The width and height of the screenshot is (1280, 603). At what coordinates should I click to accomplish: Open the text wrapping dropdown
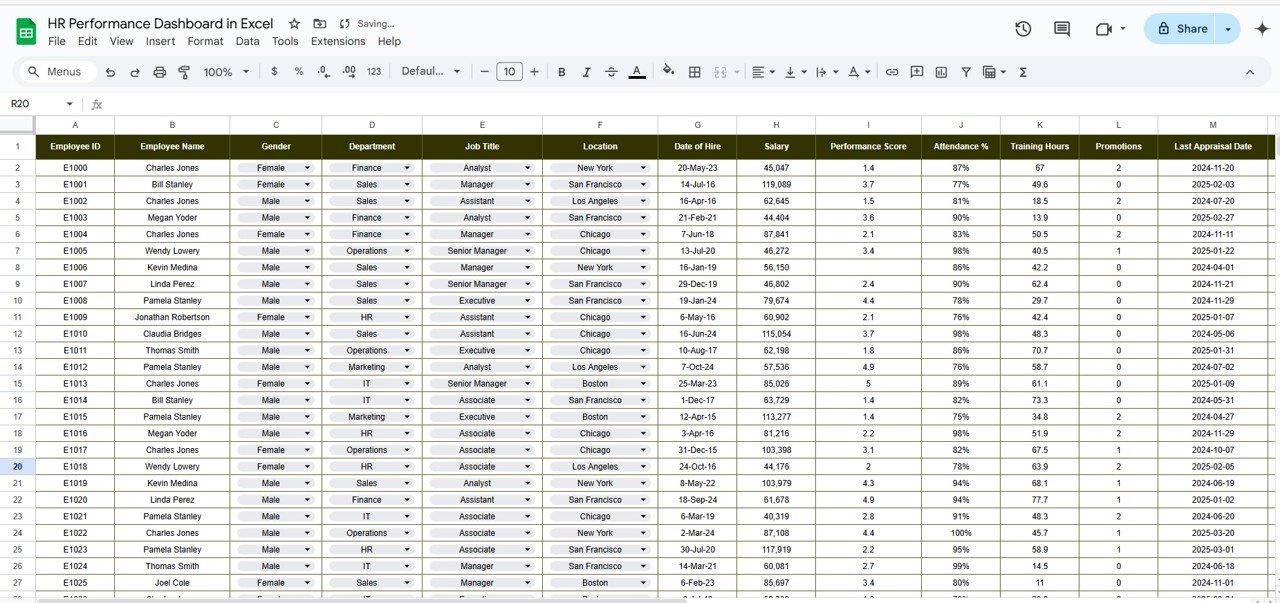click(x=826, y=72)
